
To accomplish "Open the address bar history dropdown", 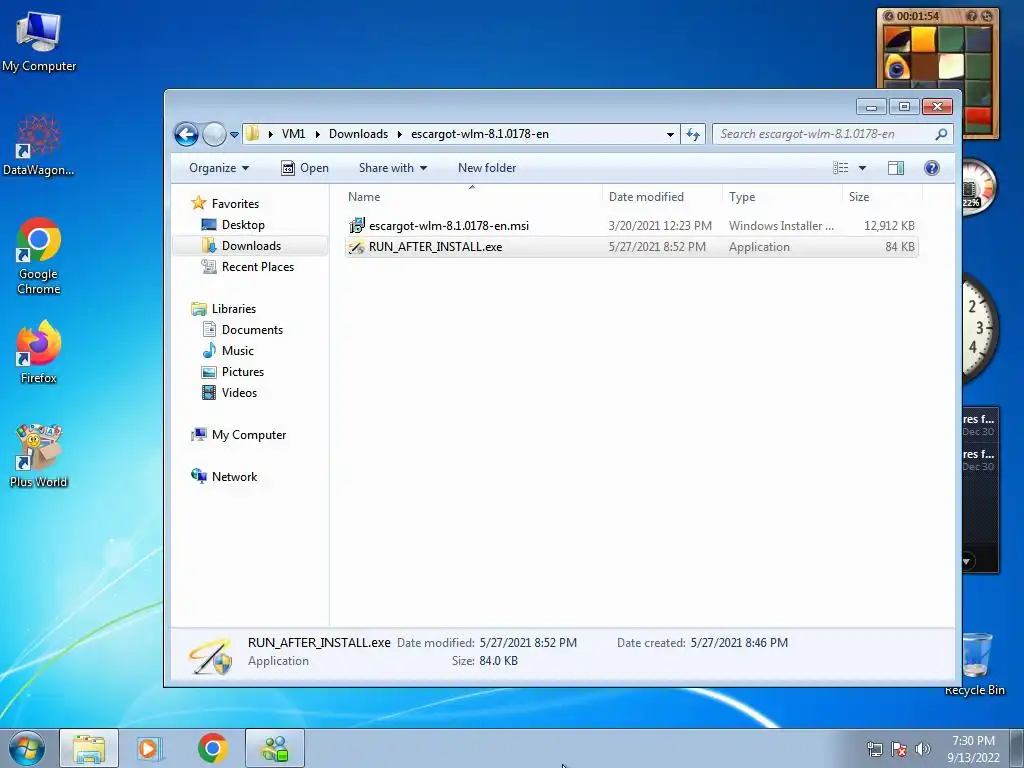I will (670, 135).
